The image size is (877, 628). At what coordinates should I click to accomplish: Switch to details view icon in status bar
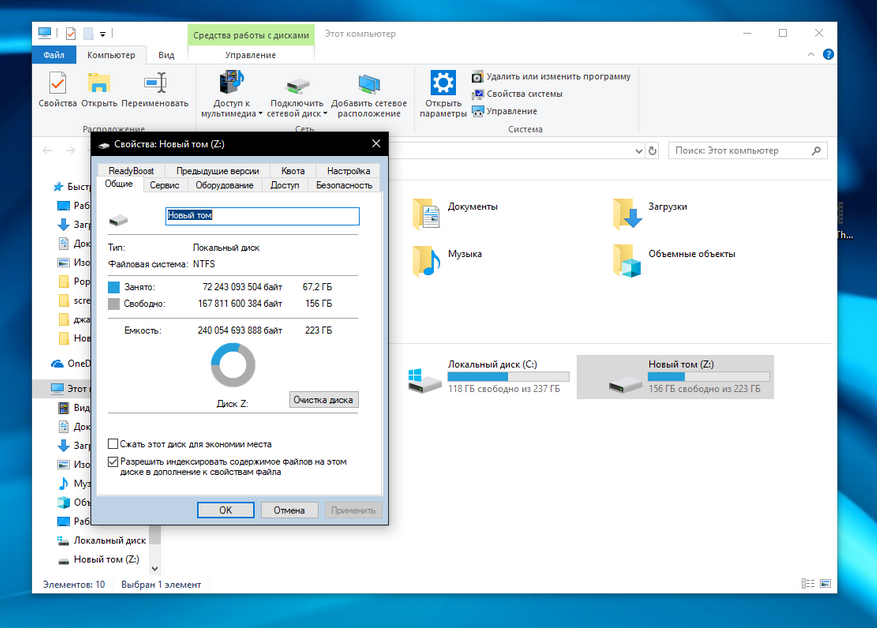(808, 584)
